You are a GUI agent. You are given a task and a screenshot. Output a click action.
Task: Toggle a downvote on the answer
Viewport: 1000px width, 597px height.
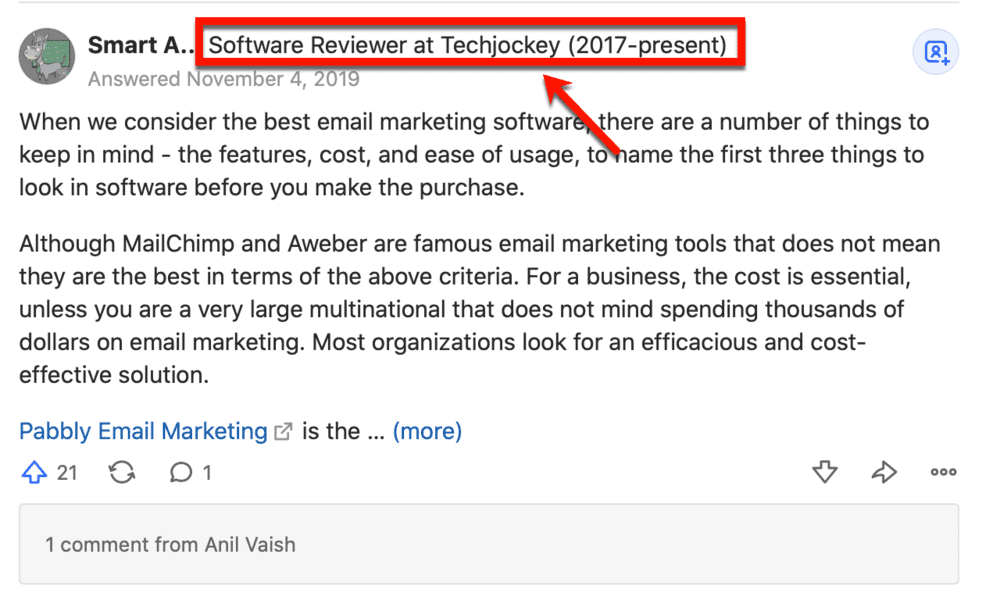(825, 472)
